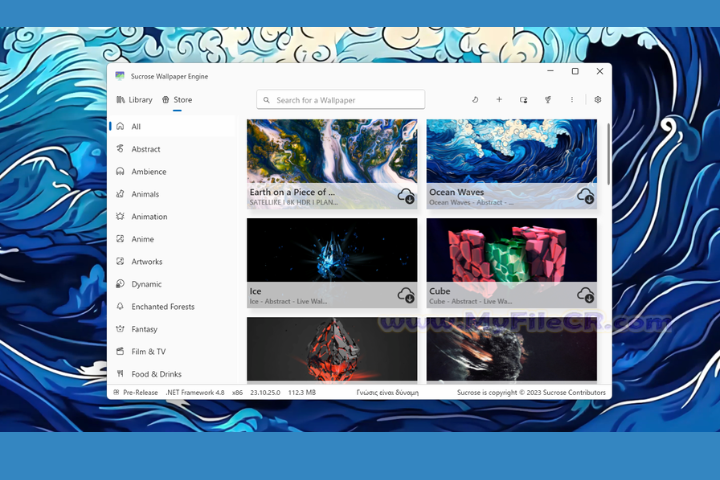Screen dimensions: 720x480
Task: Open the Ocean Waves wallpaper thumbnail
Action: [x=511, y=152]
